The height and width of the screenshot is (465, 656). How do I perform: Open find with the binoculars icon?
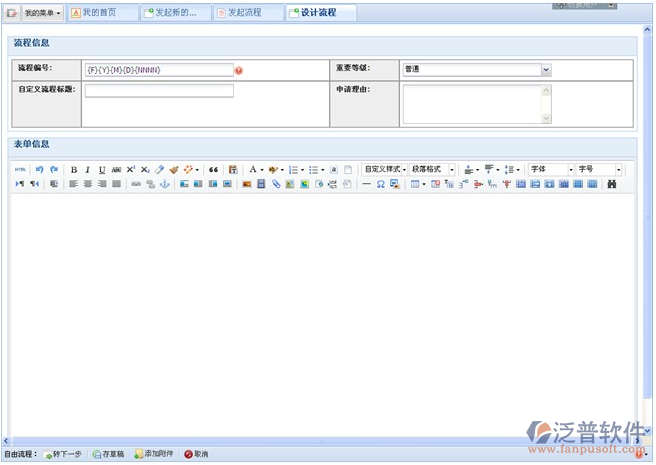(x=611, y=184)
